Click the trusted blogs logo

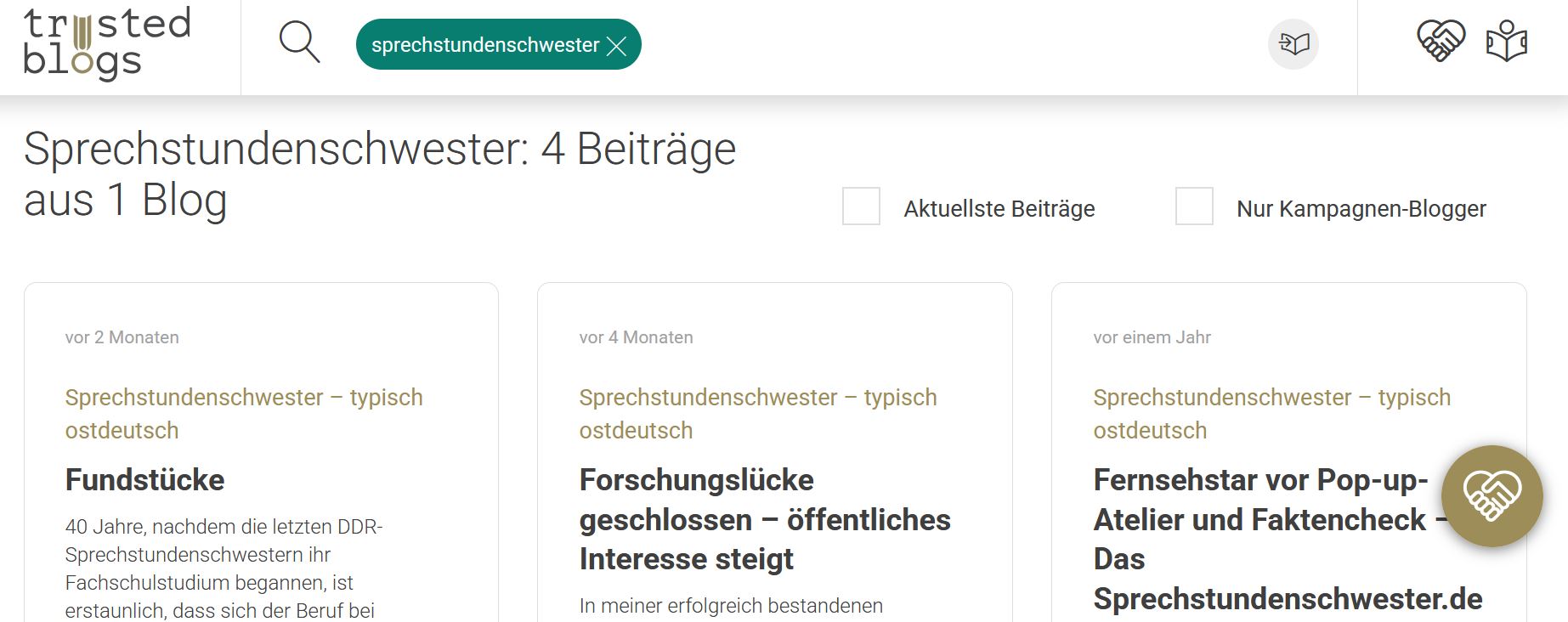coord(106,44)
